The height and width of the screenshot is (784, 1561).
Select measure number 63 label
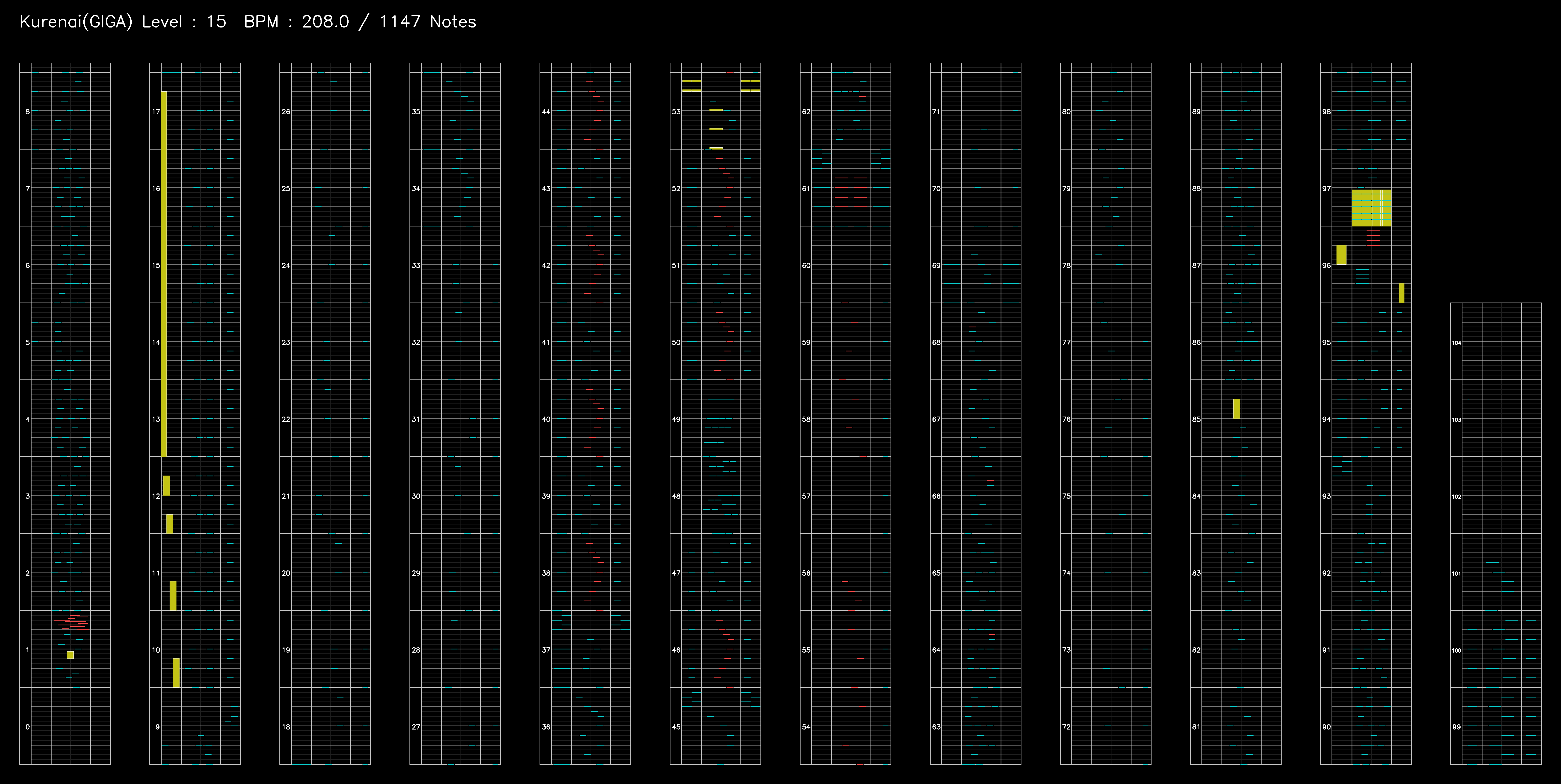pos(936,726)
